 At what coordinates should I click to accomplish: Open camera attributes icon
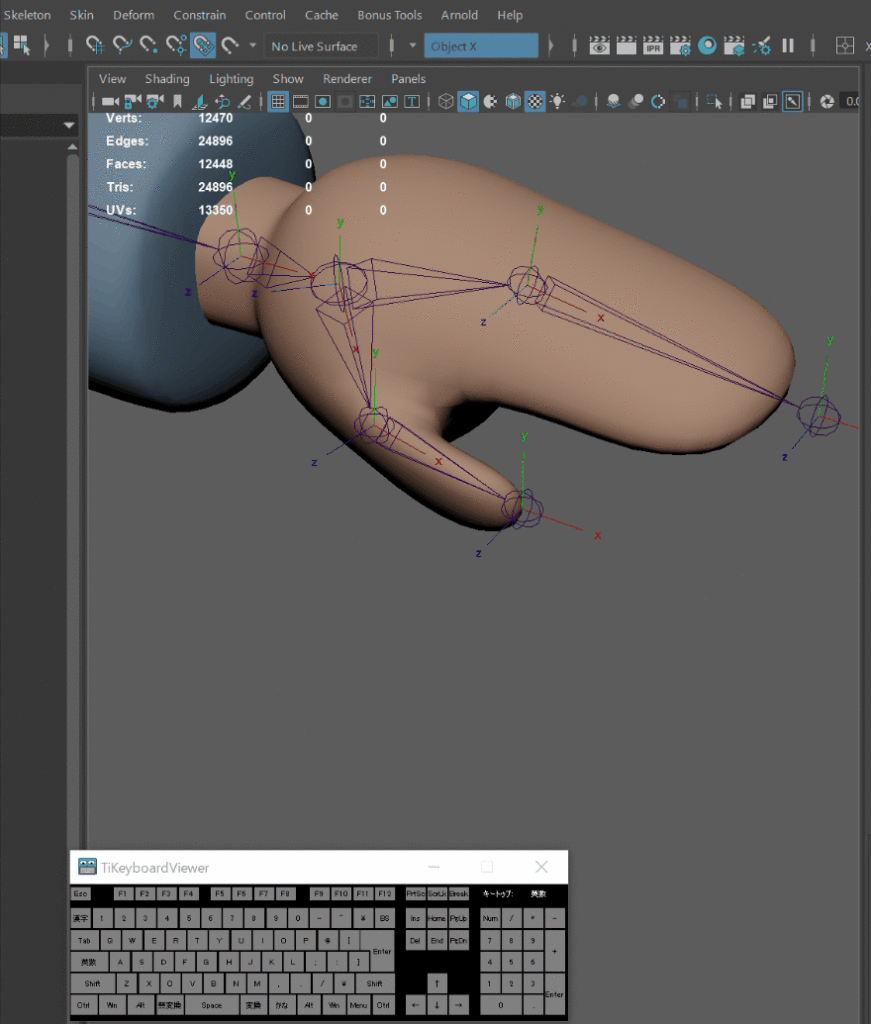(x=155, y=101)
